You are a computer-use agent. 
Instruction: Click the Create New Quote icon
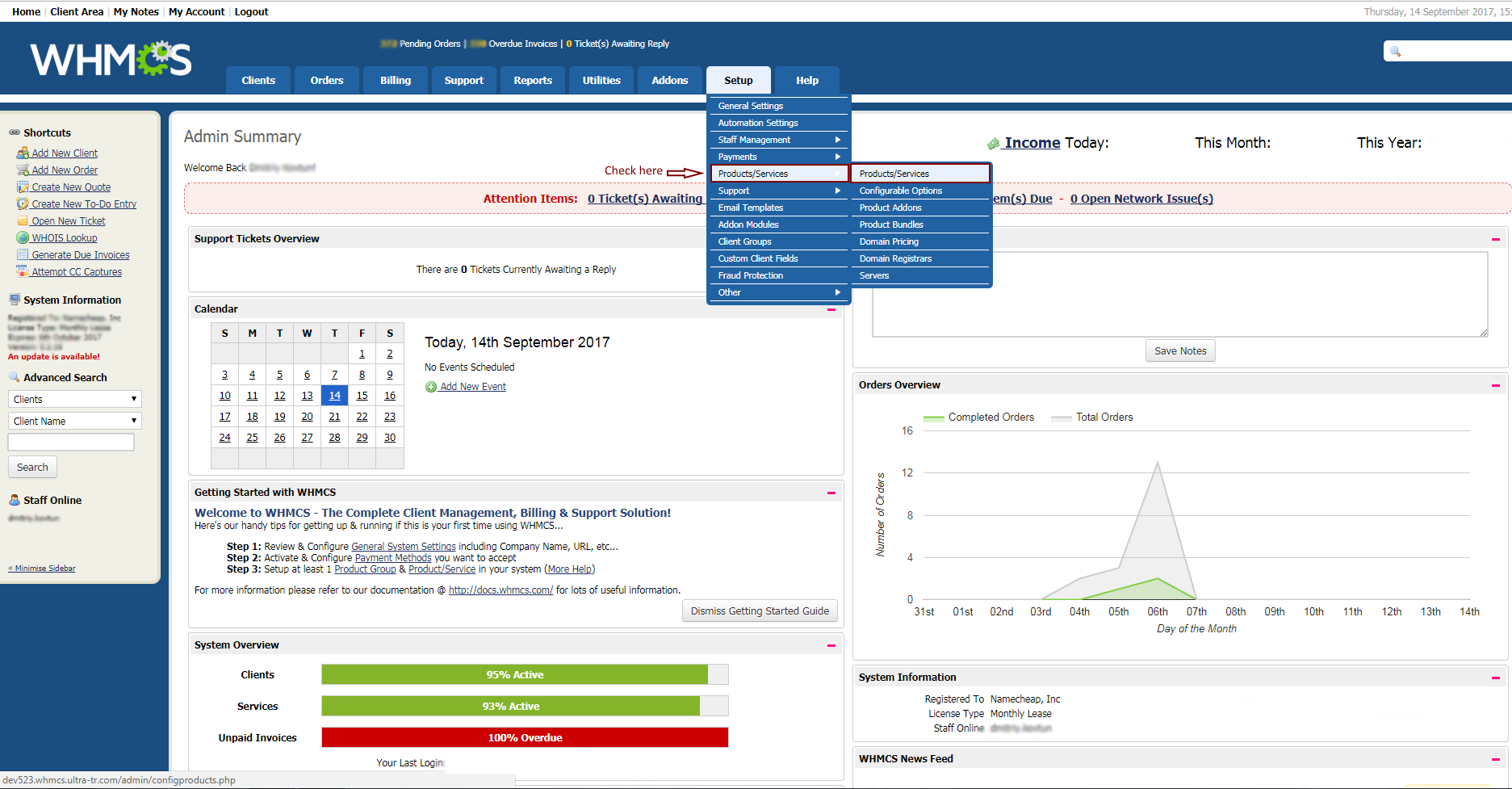[x=23, y=187]
